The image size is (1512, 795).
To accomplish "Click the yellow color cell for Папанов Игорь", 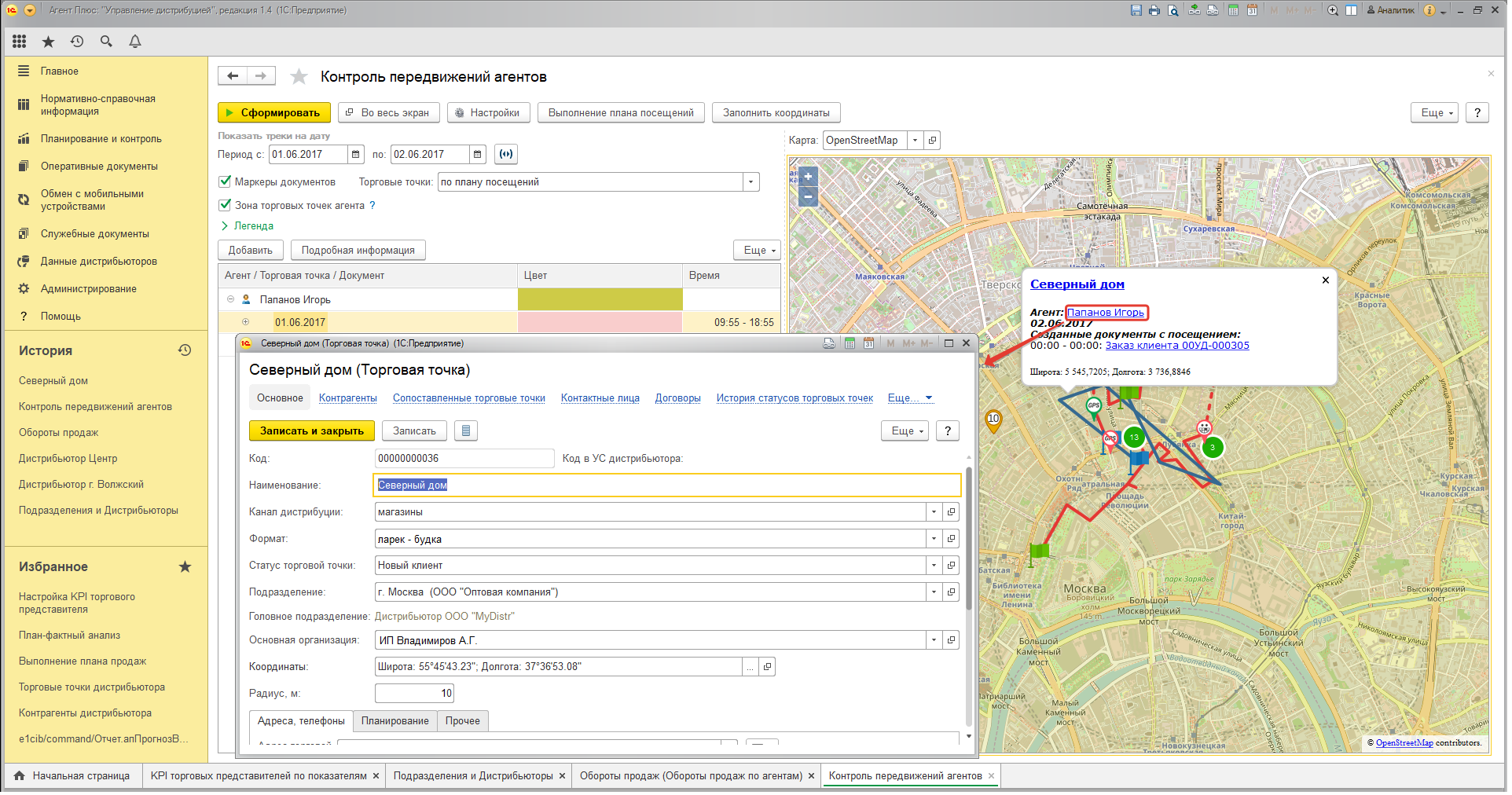I will (600, 299).
